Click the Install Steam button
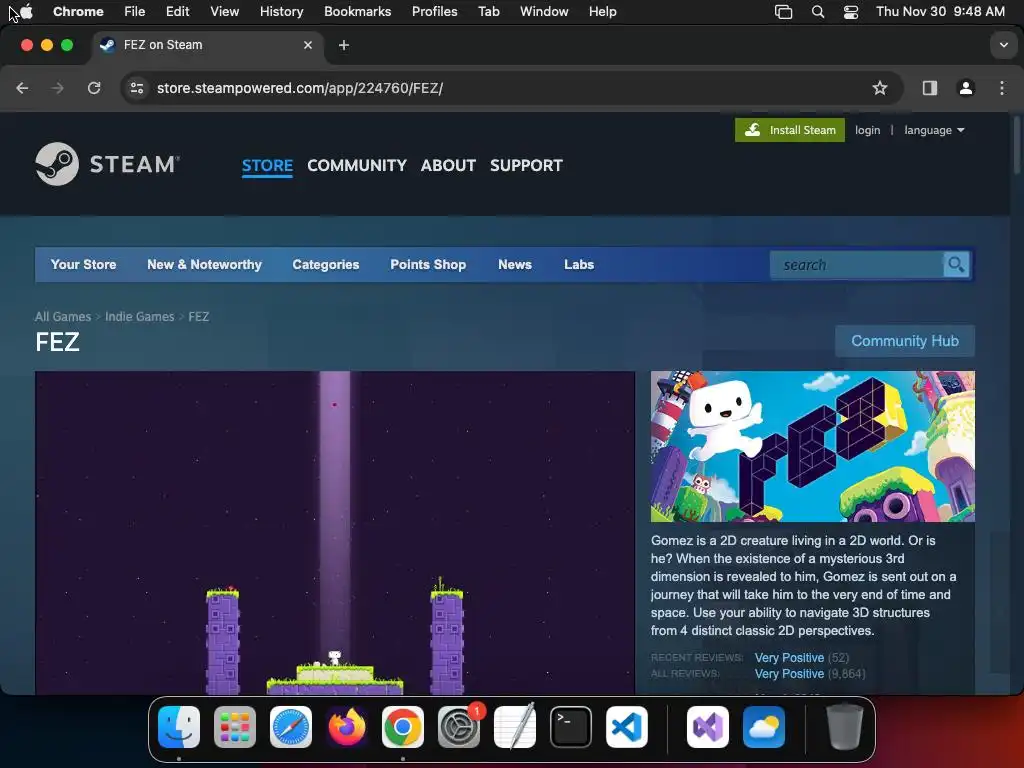This screenshot has height=768, width=1024. 790,130
